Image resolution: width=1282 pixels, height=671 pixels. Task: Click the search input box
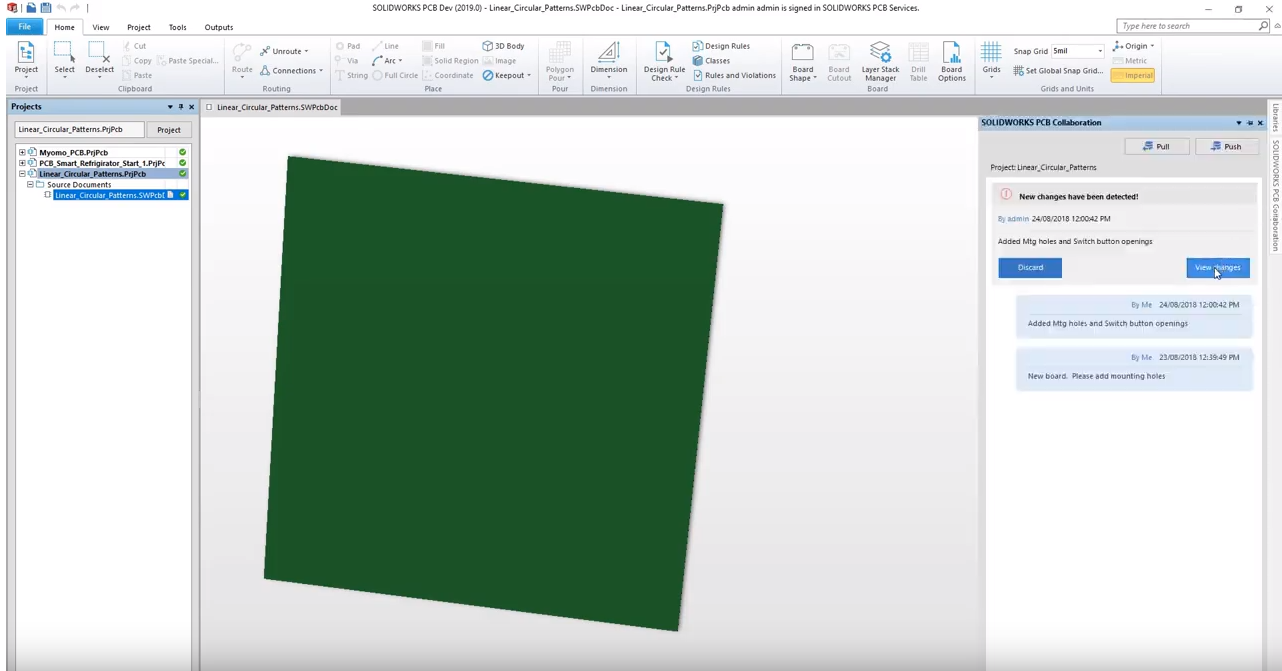pos(1187,26)
